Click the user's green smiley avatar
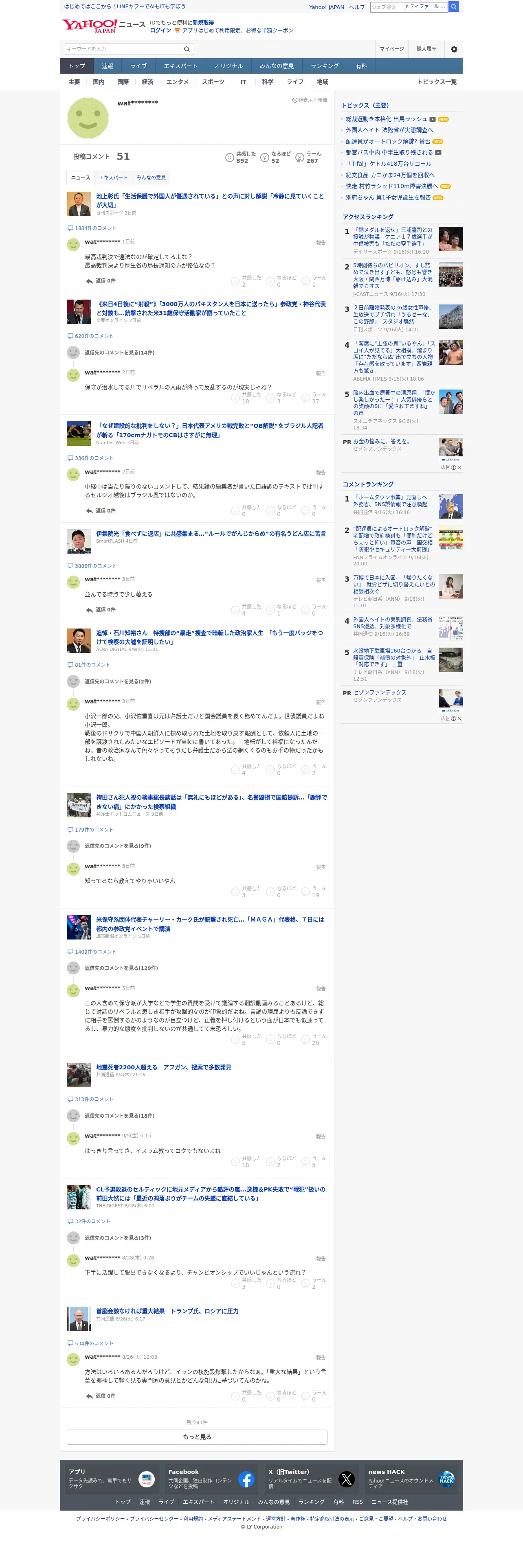Image resolution: width=523 pixels, height=1568 pixels. (88, 118)
